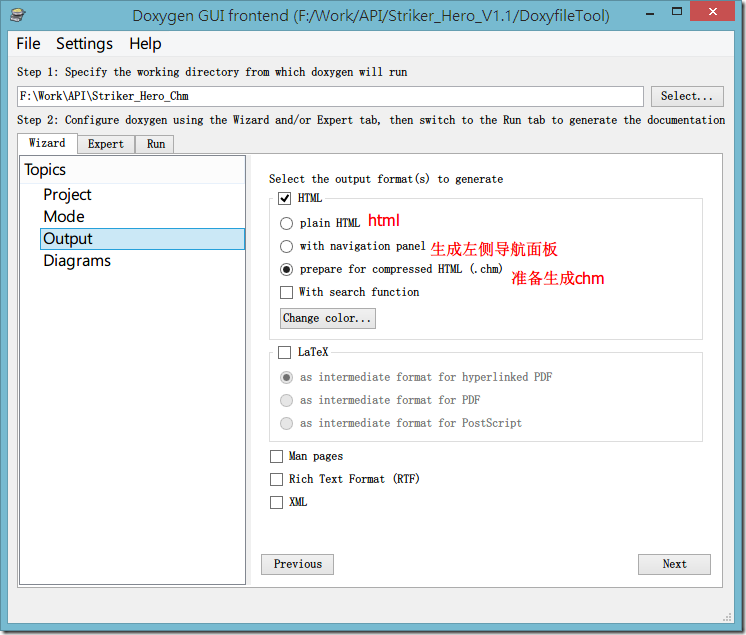746x635 pixels.
Task: Open the Help menu
Action: pyautogui.click(x=145, y=44)
